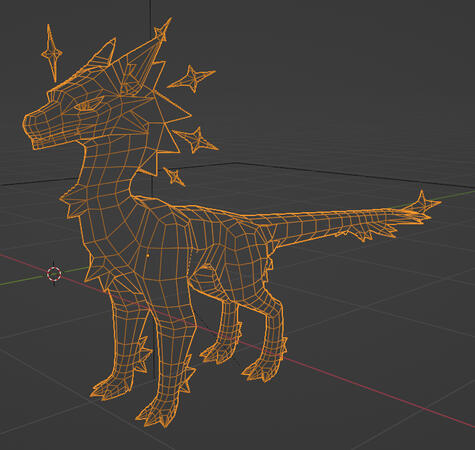The width and height of the screenshot is (475, 450).
Task: Click the star on the ear tip
Action: coord(163,30)
